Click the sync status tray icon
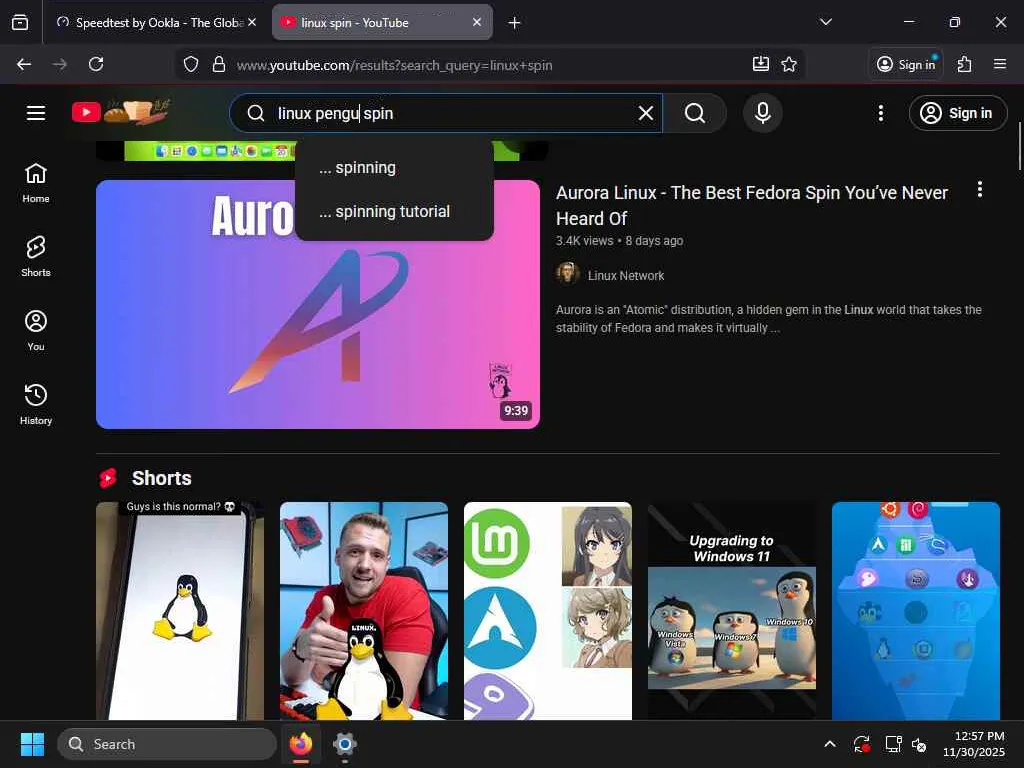The width and height of the screenshot is (1024, 768). coord(861,744)
